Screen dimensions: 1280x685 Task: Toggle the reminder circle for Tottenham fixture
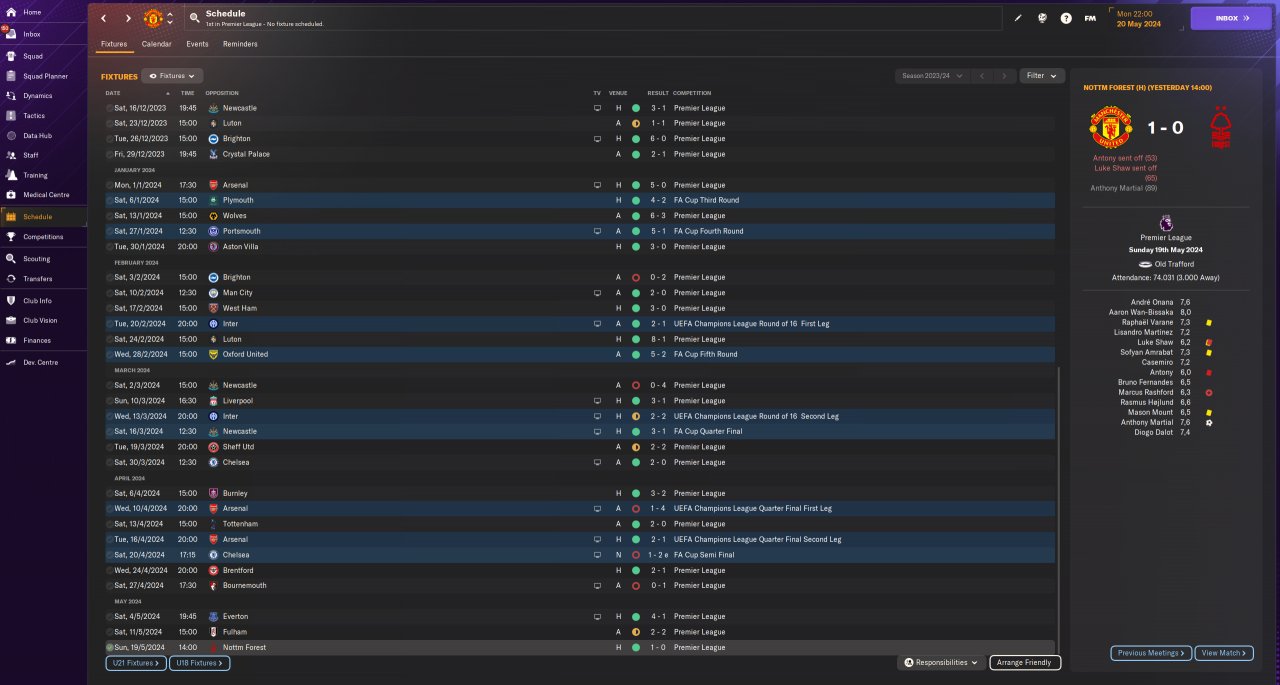110,524
